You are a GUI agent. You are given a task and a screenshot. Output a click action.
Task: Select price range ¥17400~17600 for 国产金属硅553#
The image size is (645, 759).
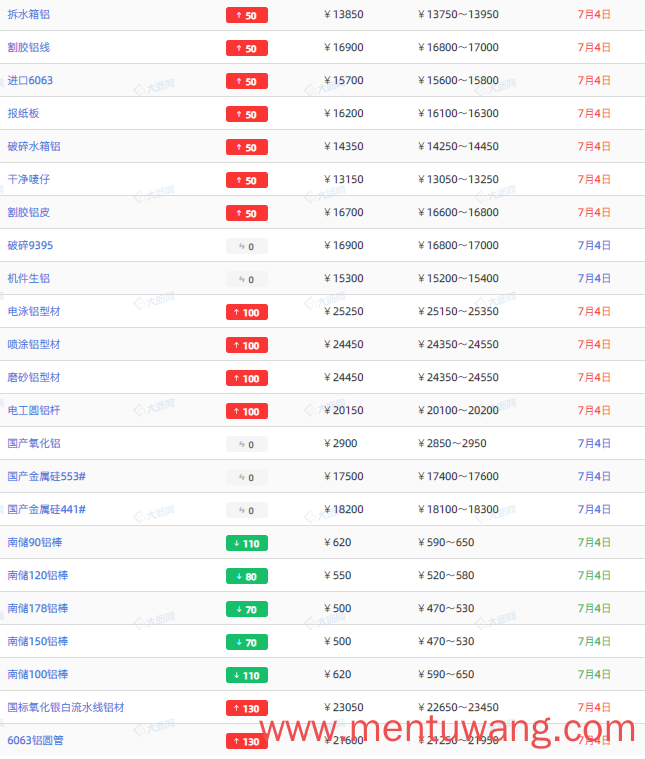coord(458,476)
